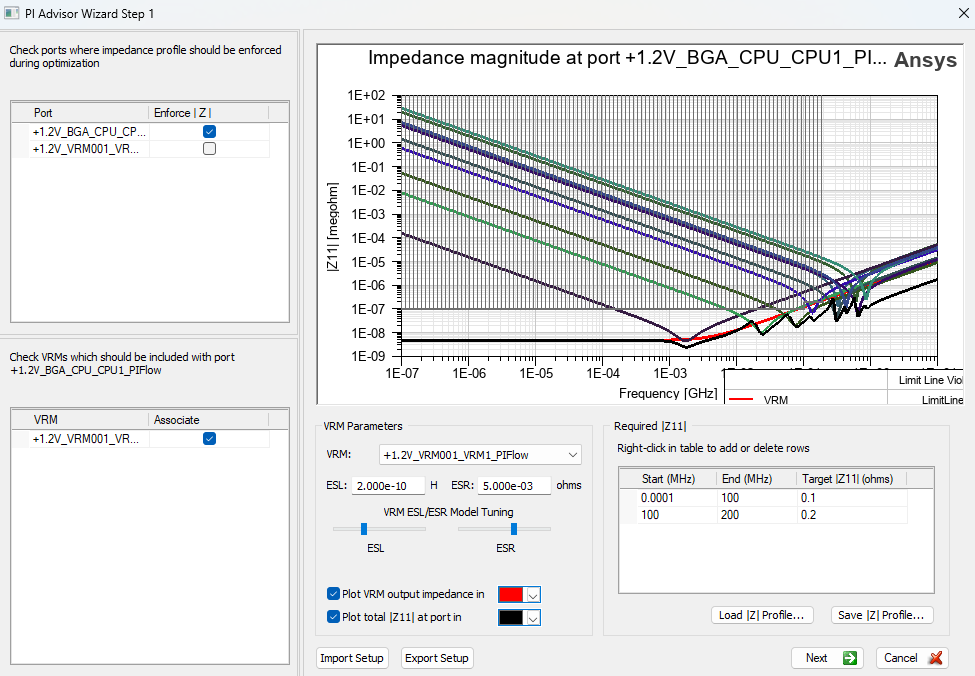Toggle Plot total |Z11| at port checkbox
975x676 pixels.
click(x=333, y=617)
